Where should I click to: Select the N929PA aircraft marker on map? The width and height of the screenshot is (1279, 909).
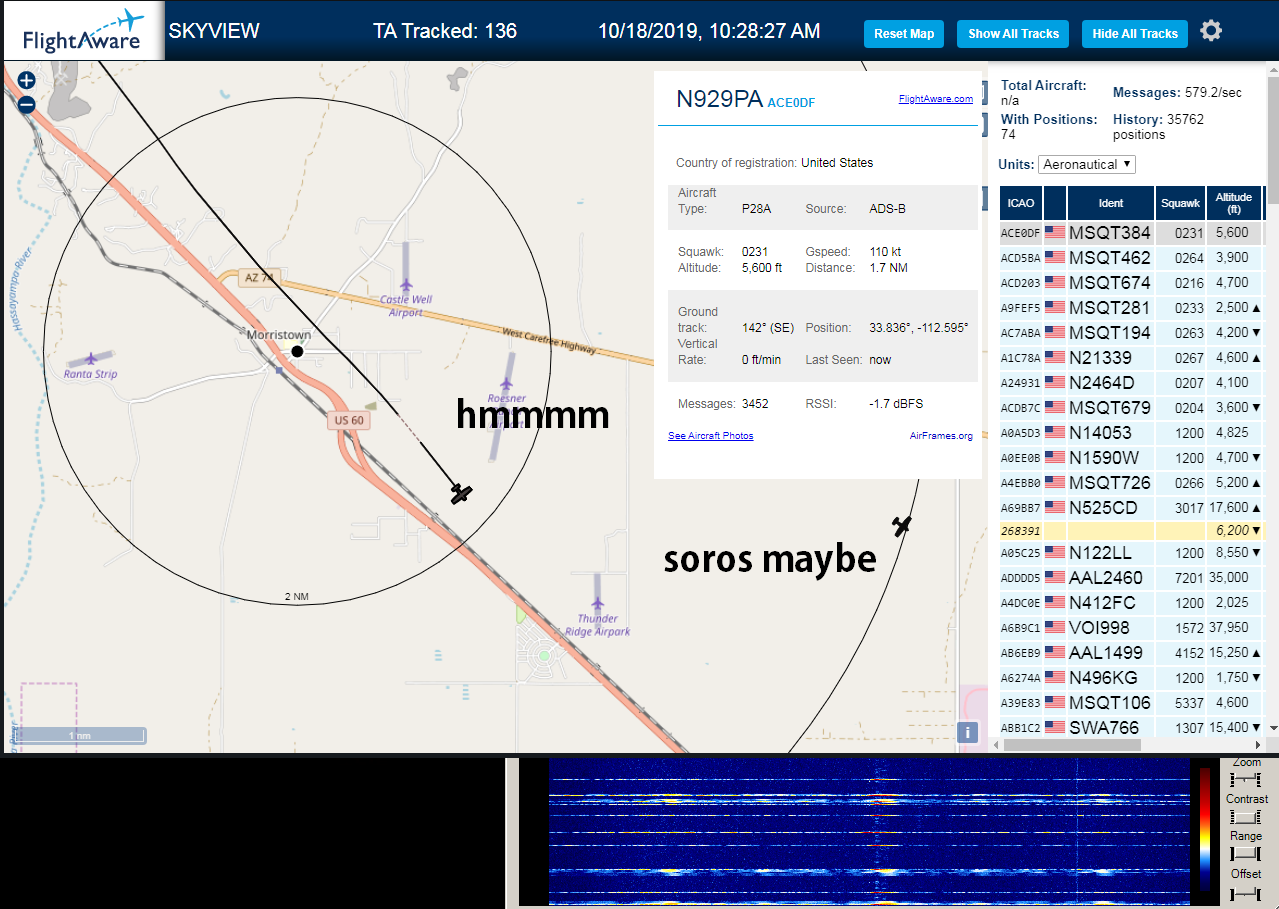461,493
